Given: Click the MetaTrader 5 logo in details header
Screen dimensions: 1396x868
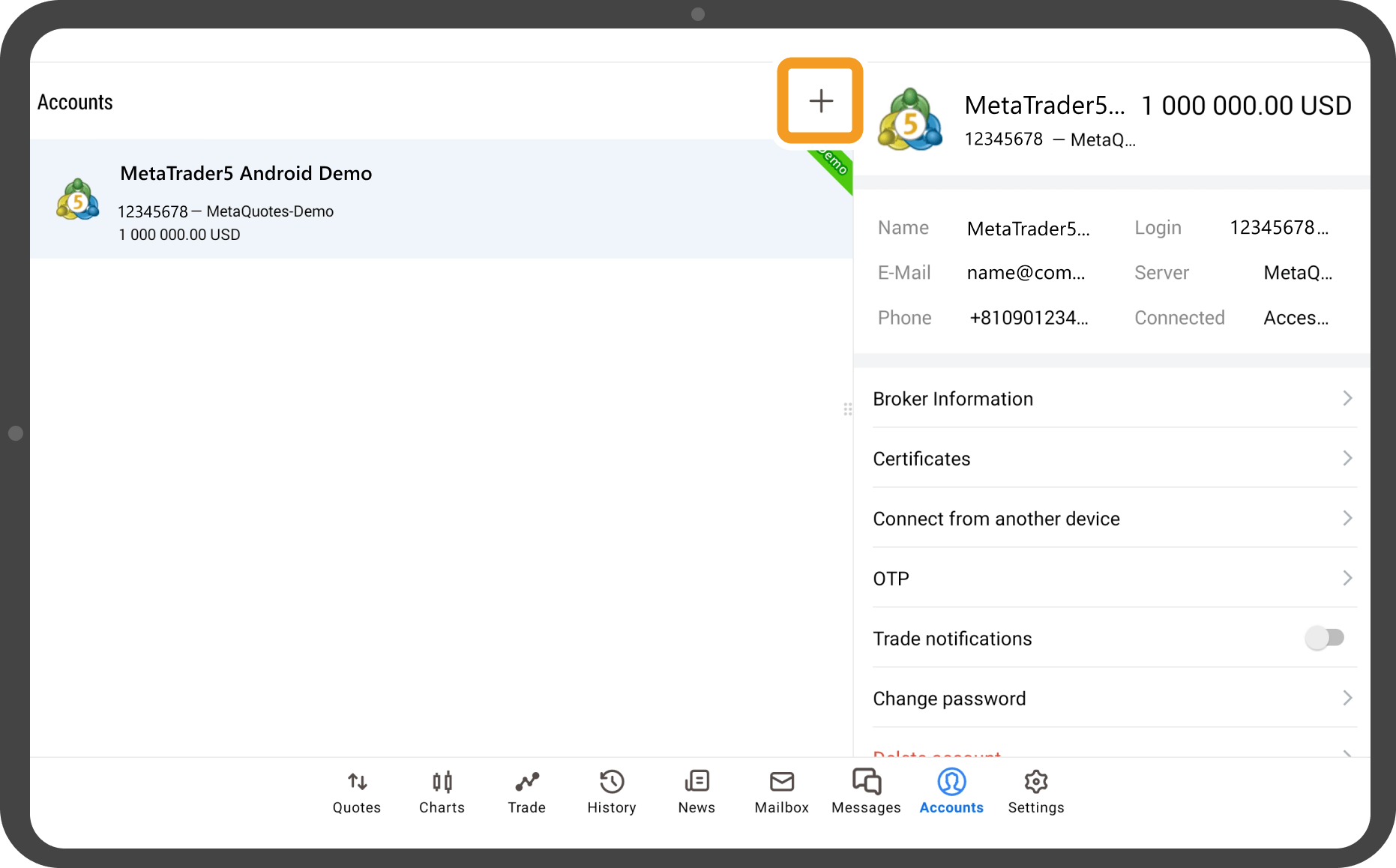Looking at the screenshot, I should point(909,120).
